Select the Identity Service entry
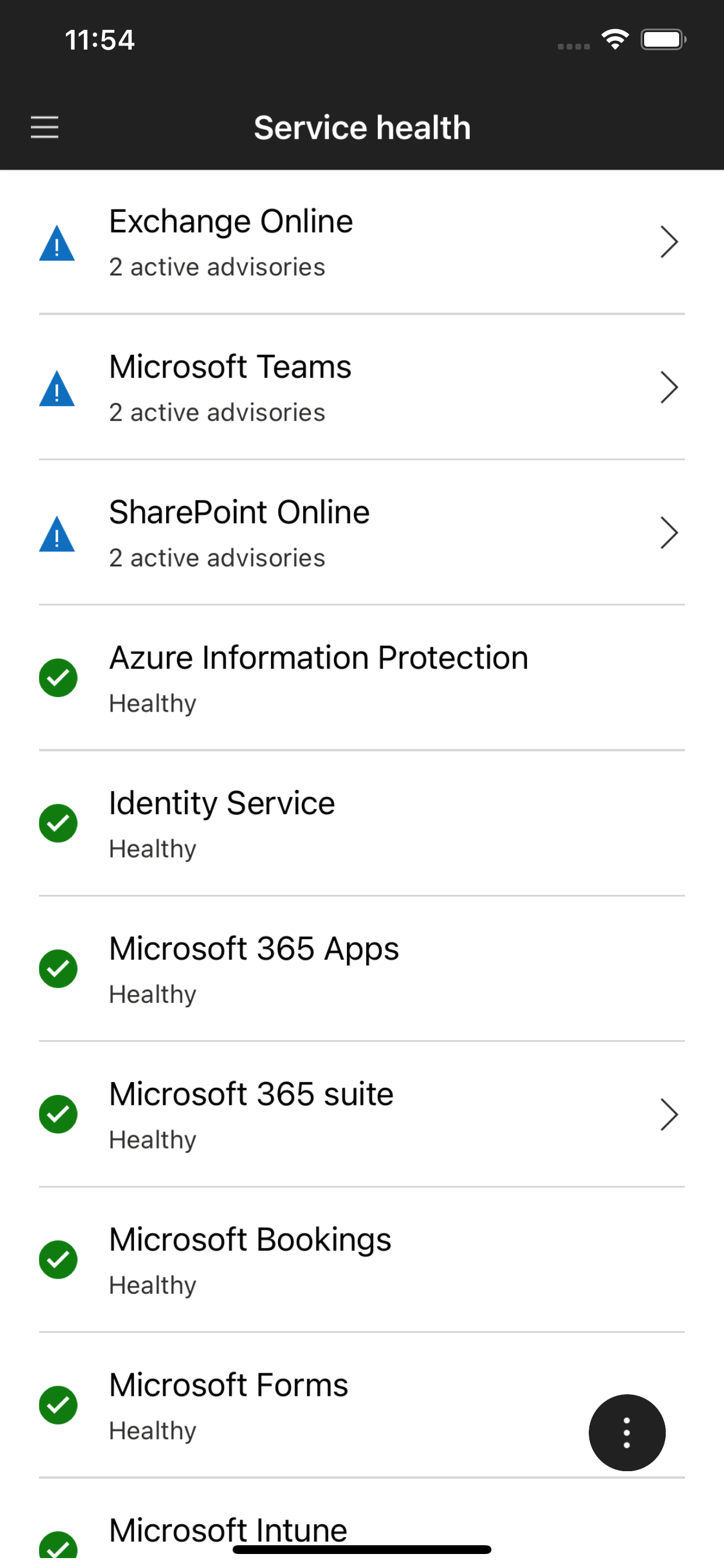The height and width of the screenshot is (1568, 724). (x=362, y=824)
